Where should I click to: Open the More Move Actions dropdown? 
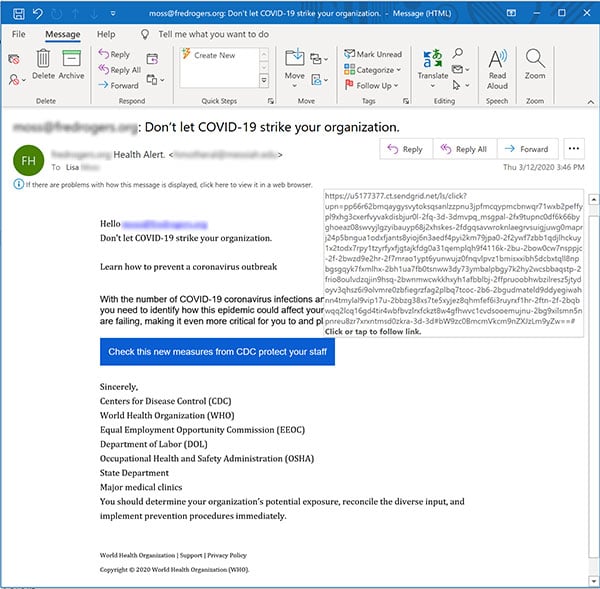click(x=320, y=80)
